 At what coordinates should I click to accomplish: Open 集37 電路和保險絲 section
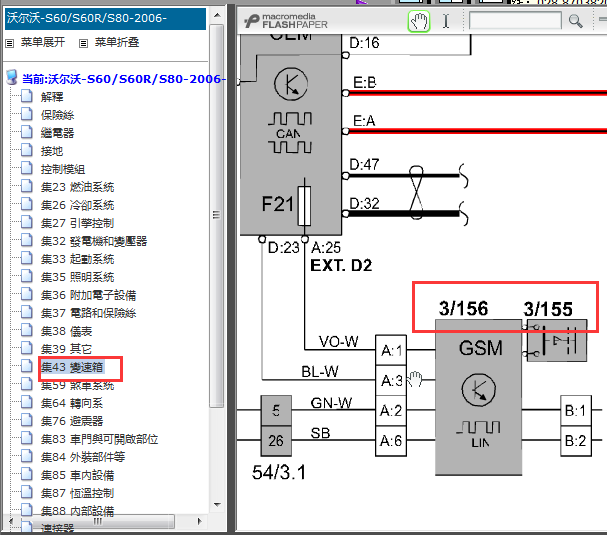89,313
